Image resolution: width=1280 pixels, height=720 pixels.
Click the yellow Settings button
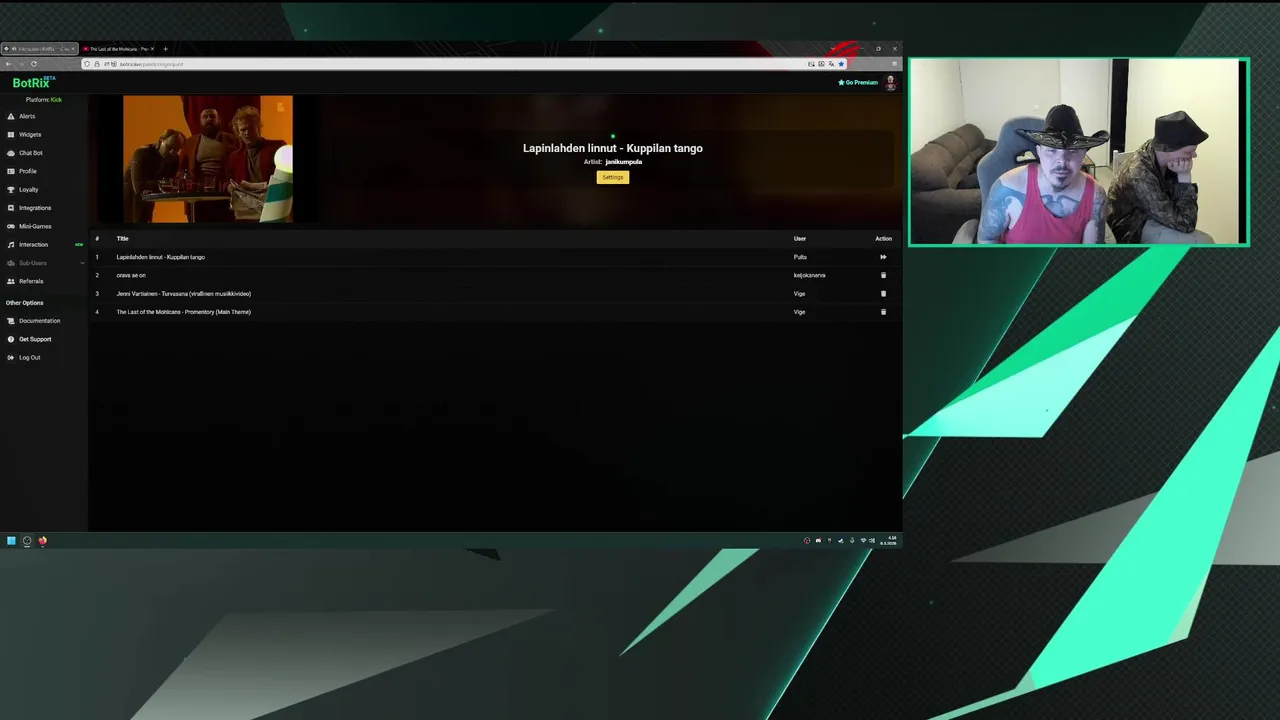(613, 177)
